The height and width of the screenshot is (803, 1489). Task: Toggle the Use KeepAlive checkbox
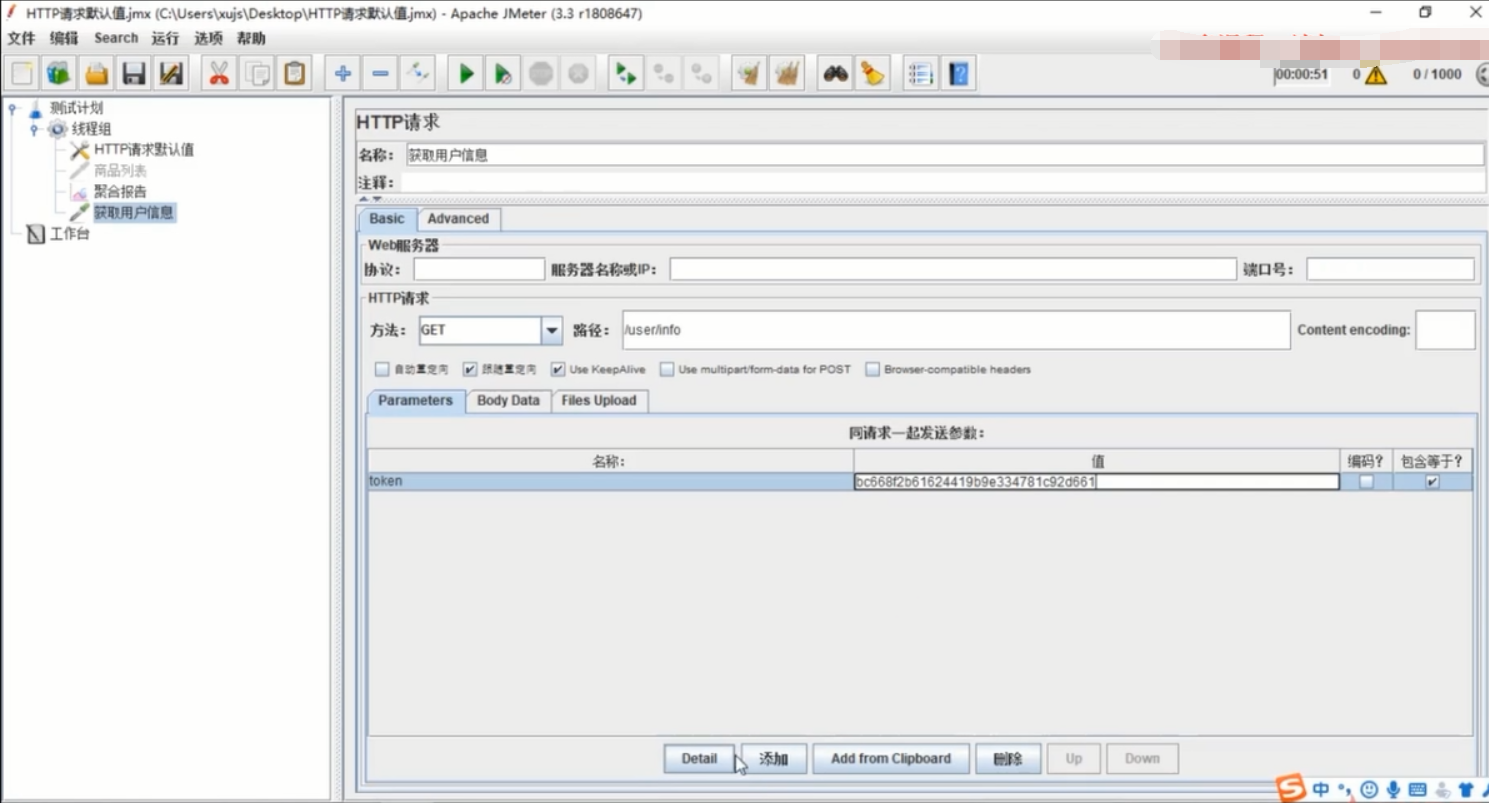pyautogui.click(x=558, y=369)
